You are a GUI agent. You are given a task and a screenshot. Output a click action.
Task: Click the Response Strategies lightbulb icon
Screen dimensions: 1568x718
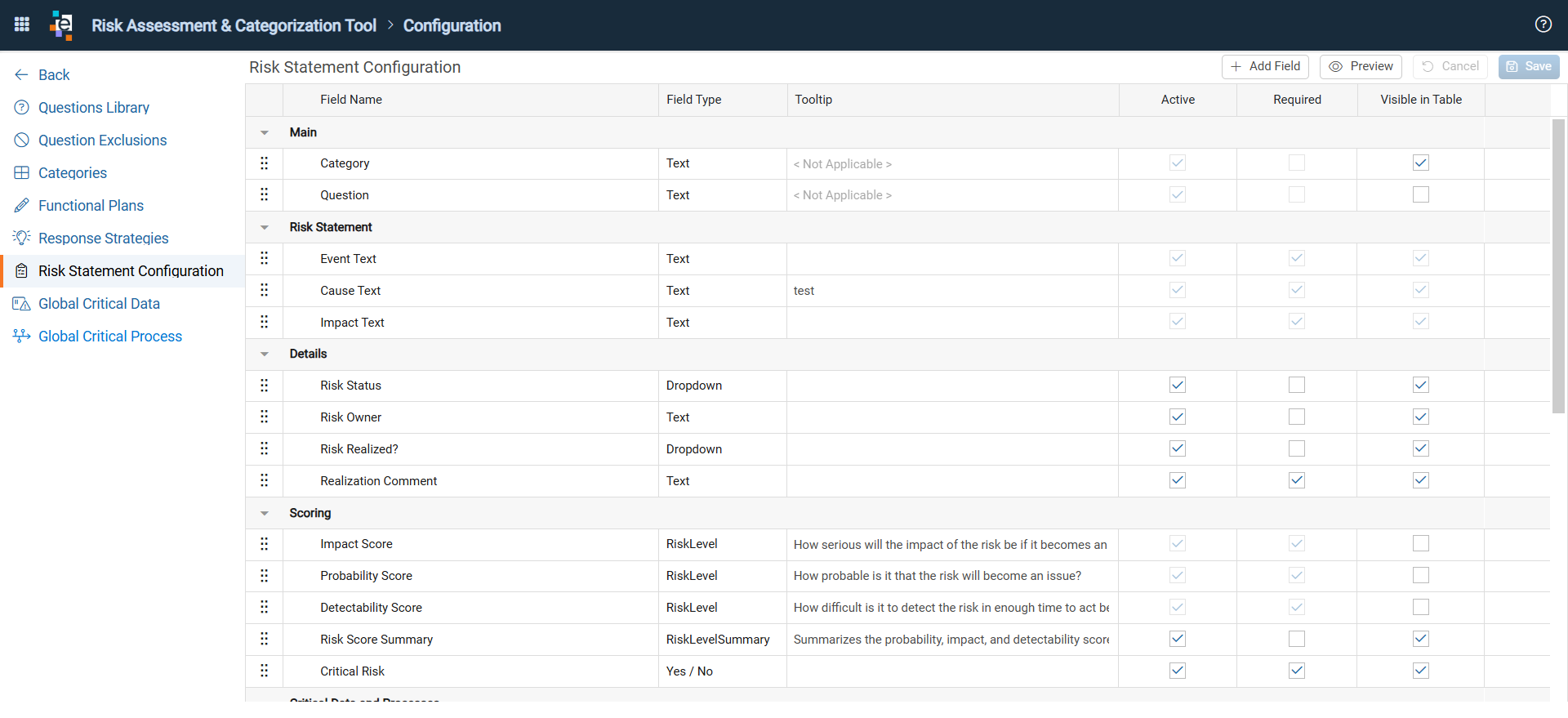pyautogui.click(x=22, y=238)
